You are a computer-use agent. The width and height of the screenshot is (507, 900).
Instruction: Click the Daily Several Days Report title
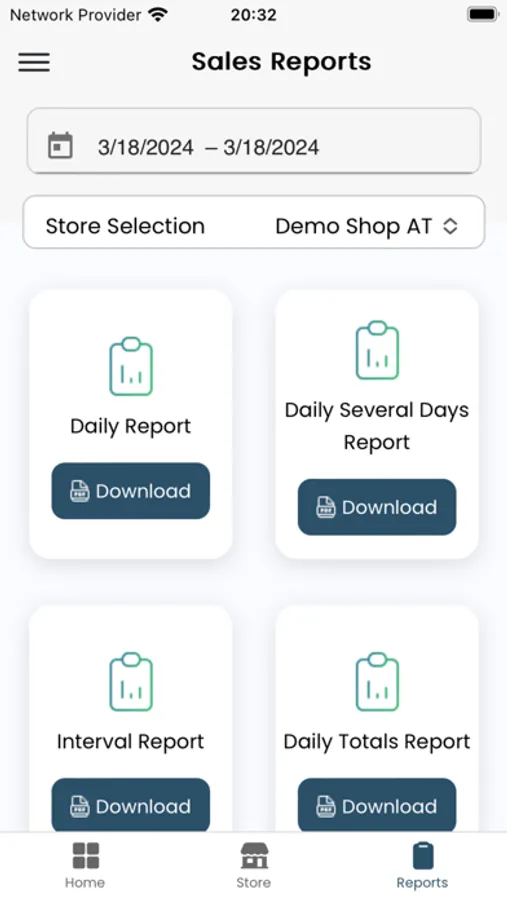pos(377,426)
